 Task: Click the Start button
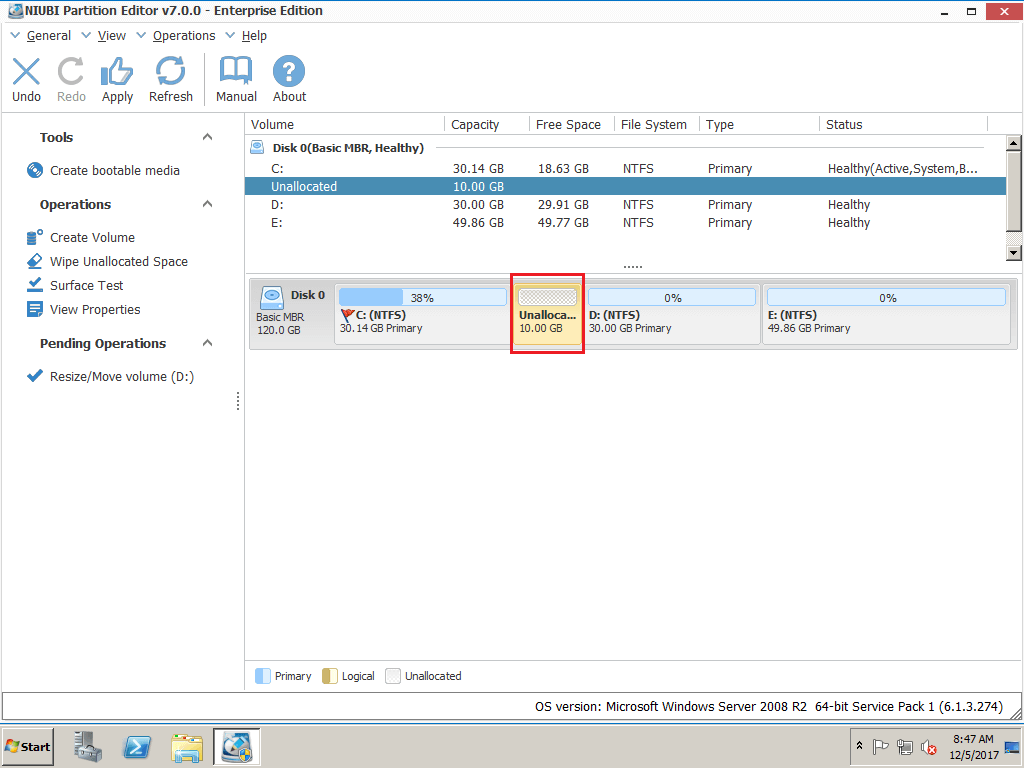coord(27,746)
